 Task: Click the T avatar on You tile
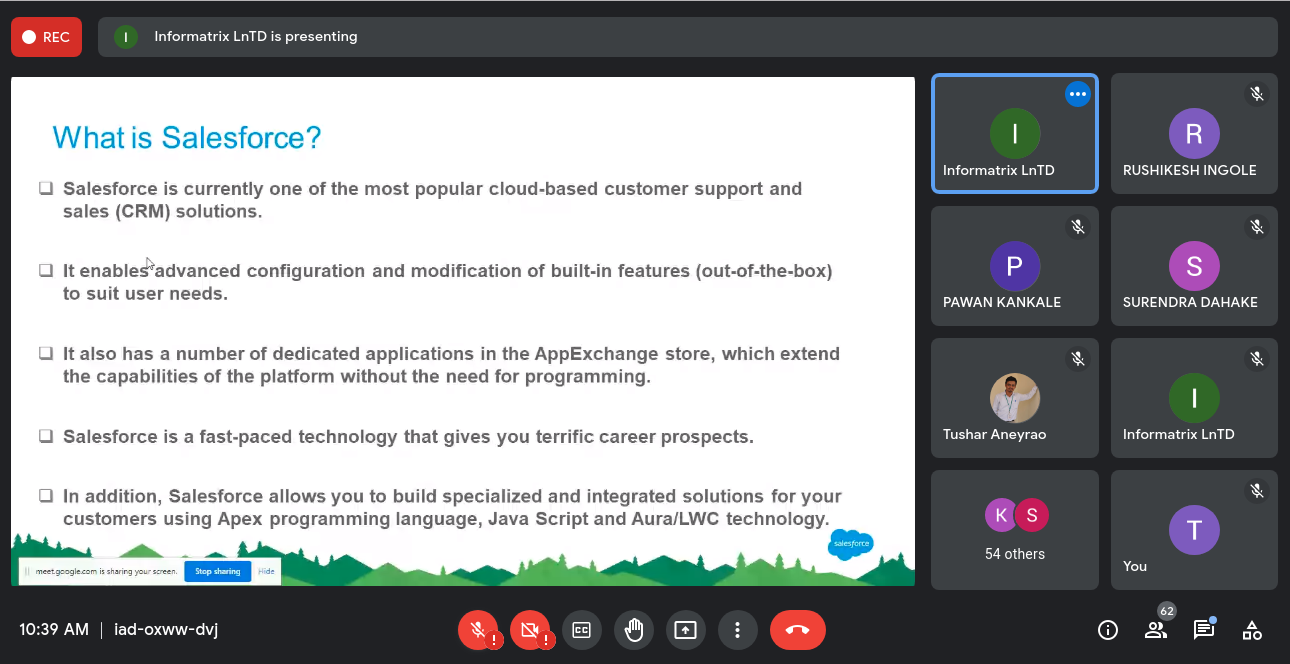click(x=1194, y=530)
